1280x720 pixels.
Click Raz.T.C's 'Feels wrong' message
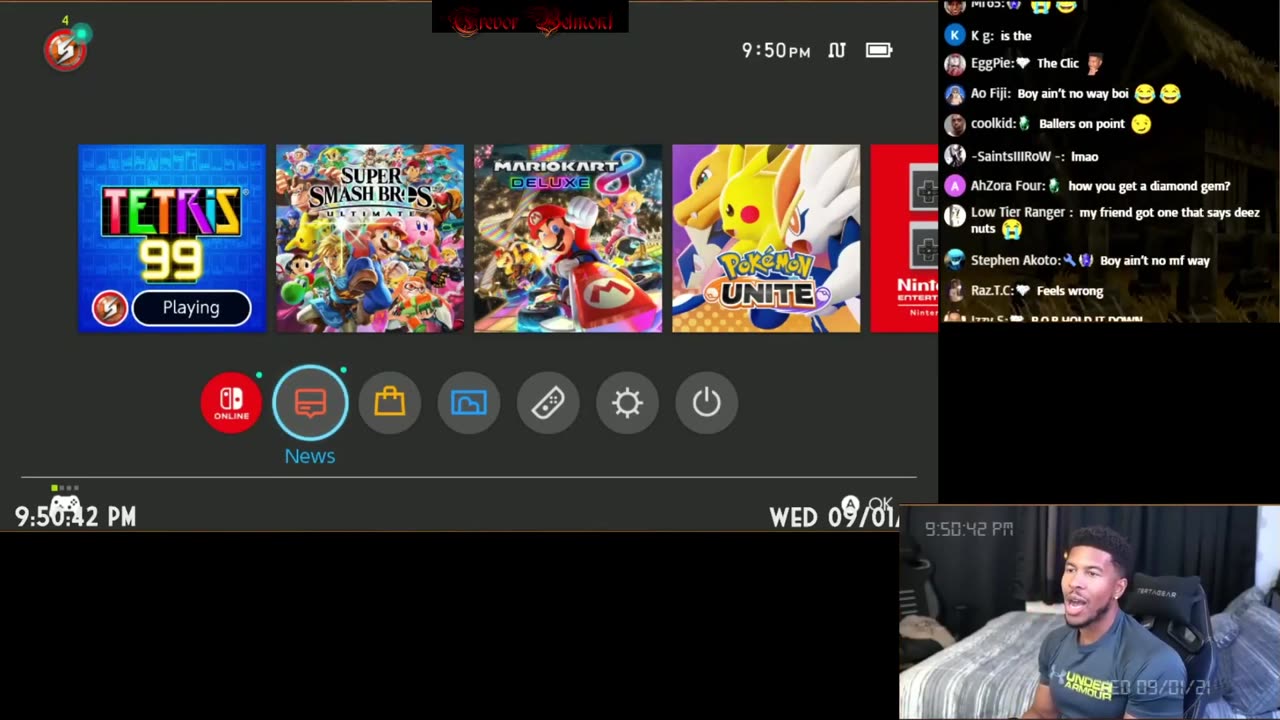click(1024, 291)
